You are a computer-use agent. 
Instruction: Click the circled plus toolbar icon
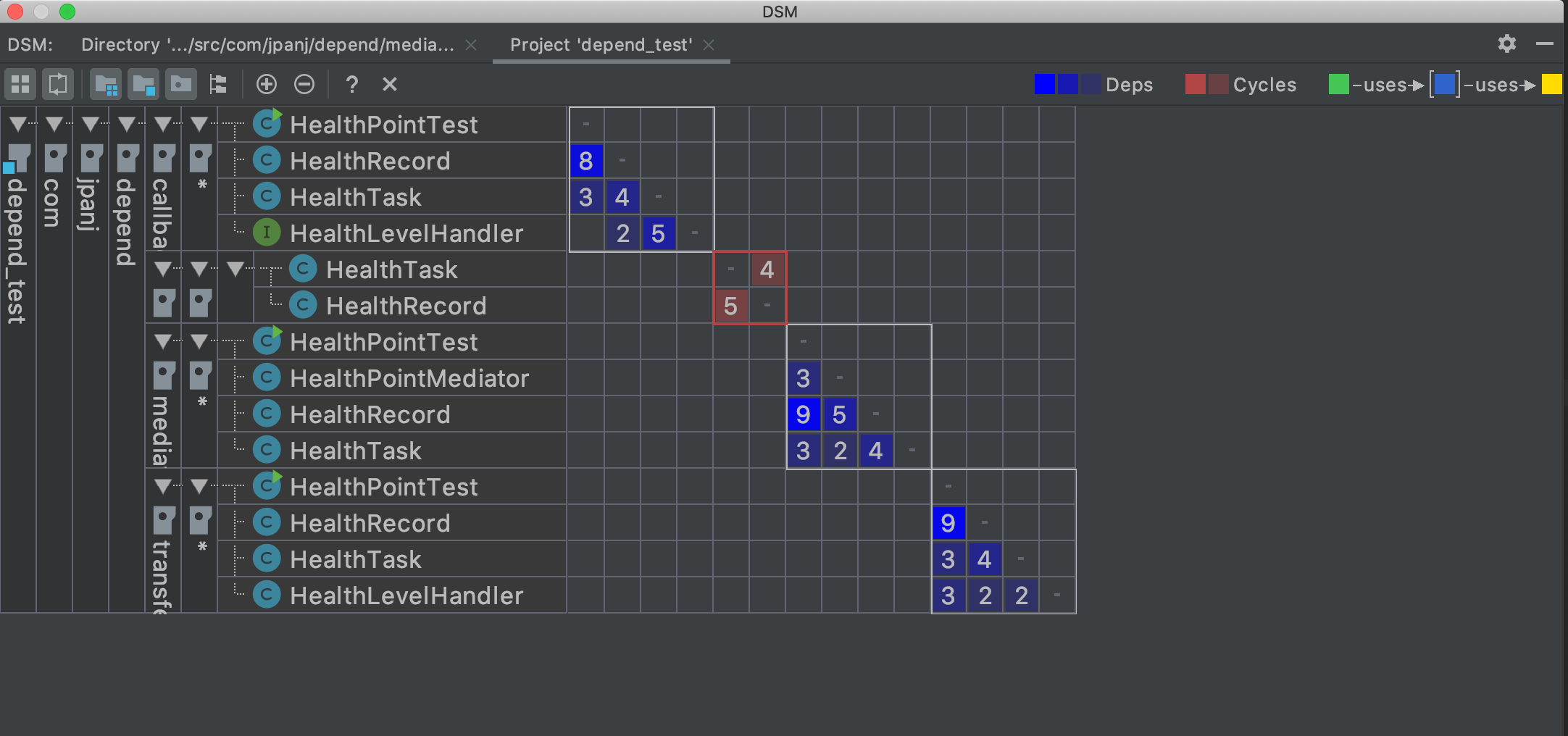tap(267, 84)
